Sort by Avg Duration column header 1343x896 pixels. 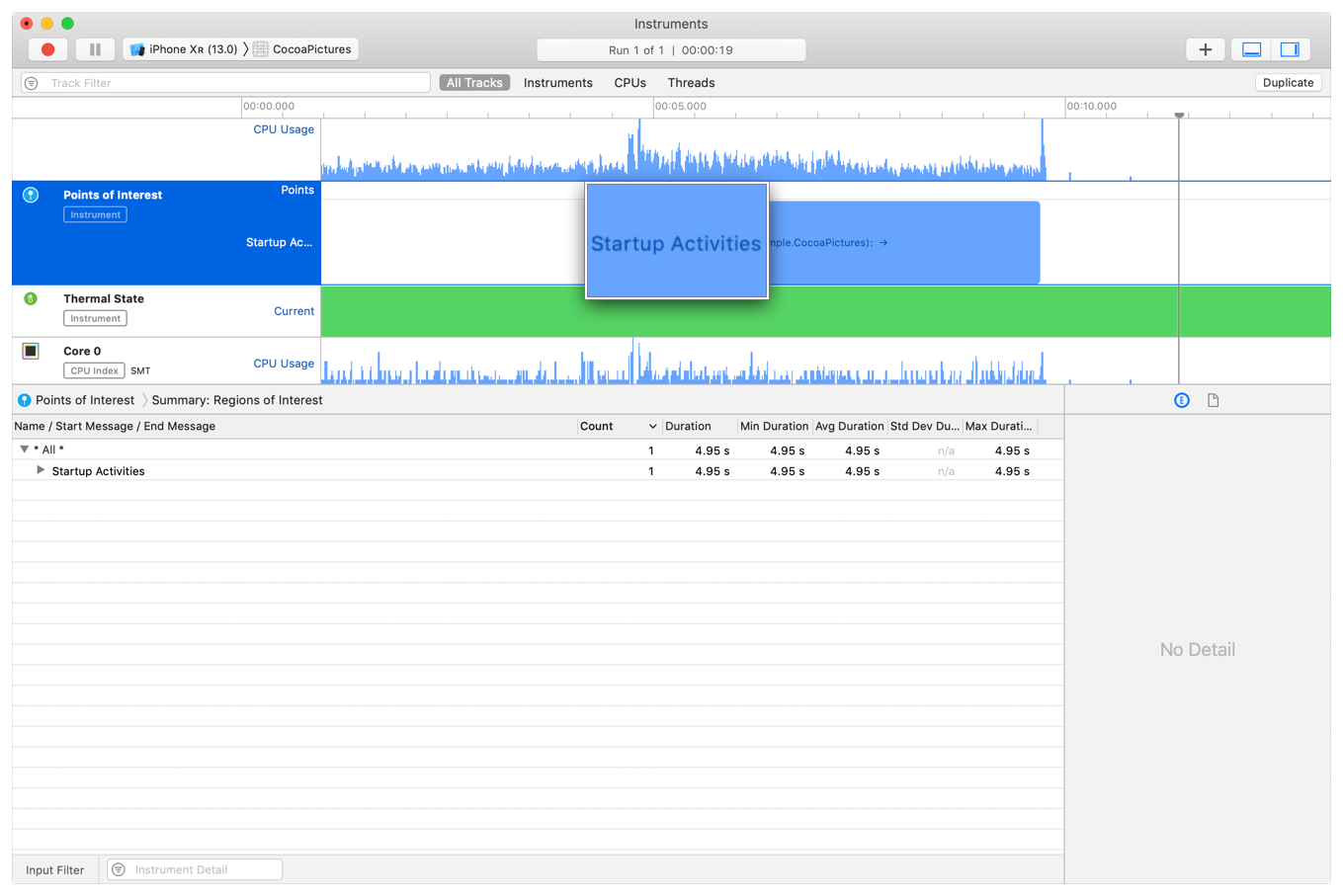coord(850,426)
